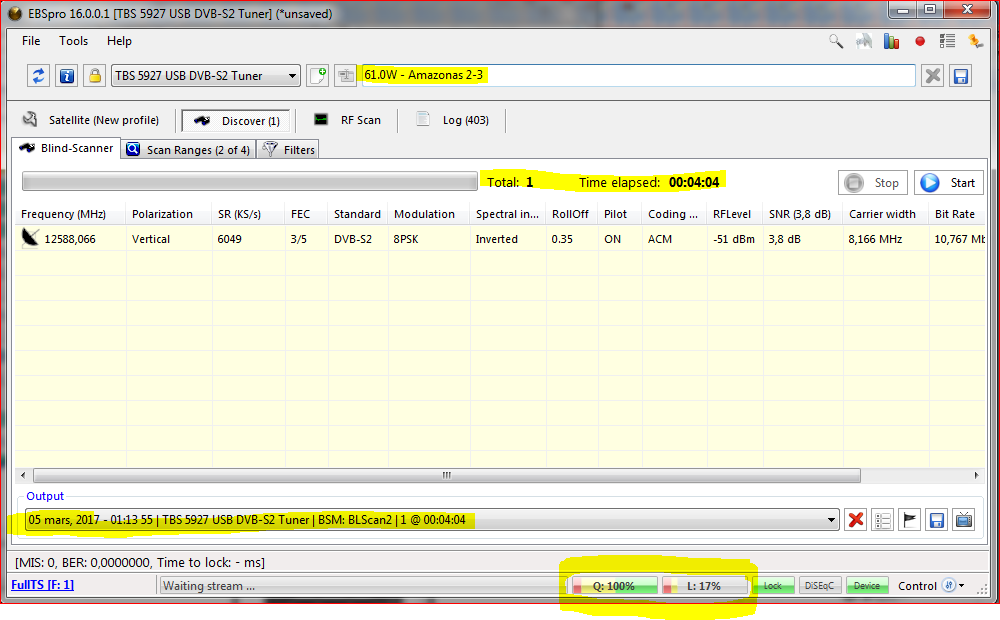
Task: Toggle the green Lock indicator button
Action: pos(773,586)
